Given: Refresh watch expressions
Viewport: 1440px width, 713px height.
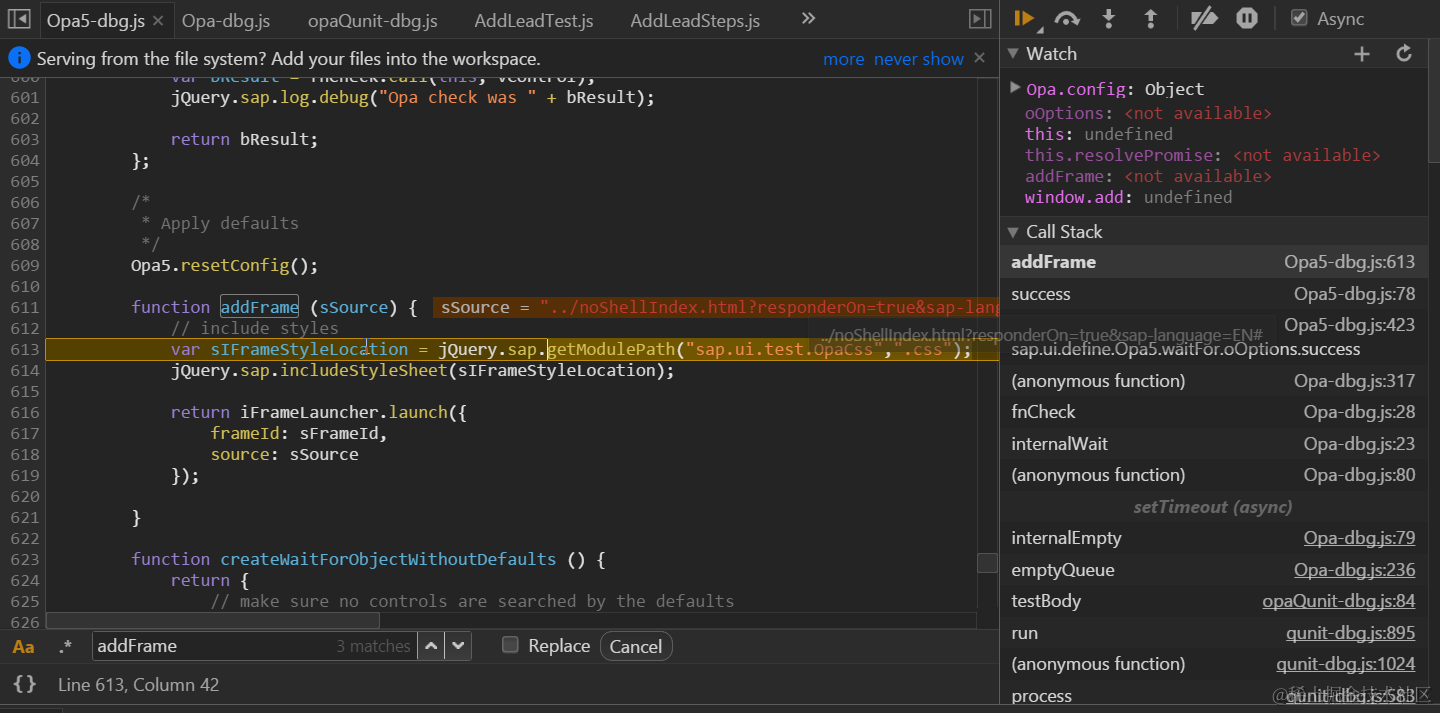Looking at the screenshot, I should [1404, 54].
